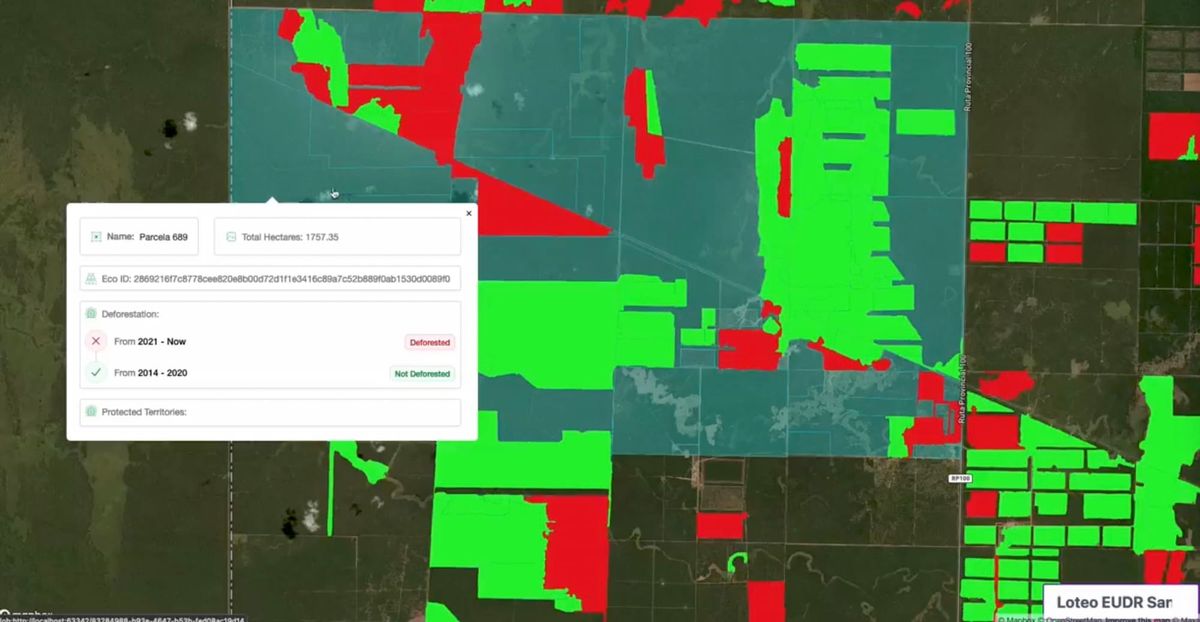Close the Parcela 689 info popup

click(x=469, y=213)
